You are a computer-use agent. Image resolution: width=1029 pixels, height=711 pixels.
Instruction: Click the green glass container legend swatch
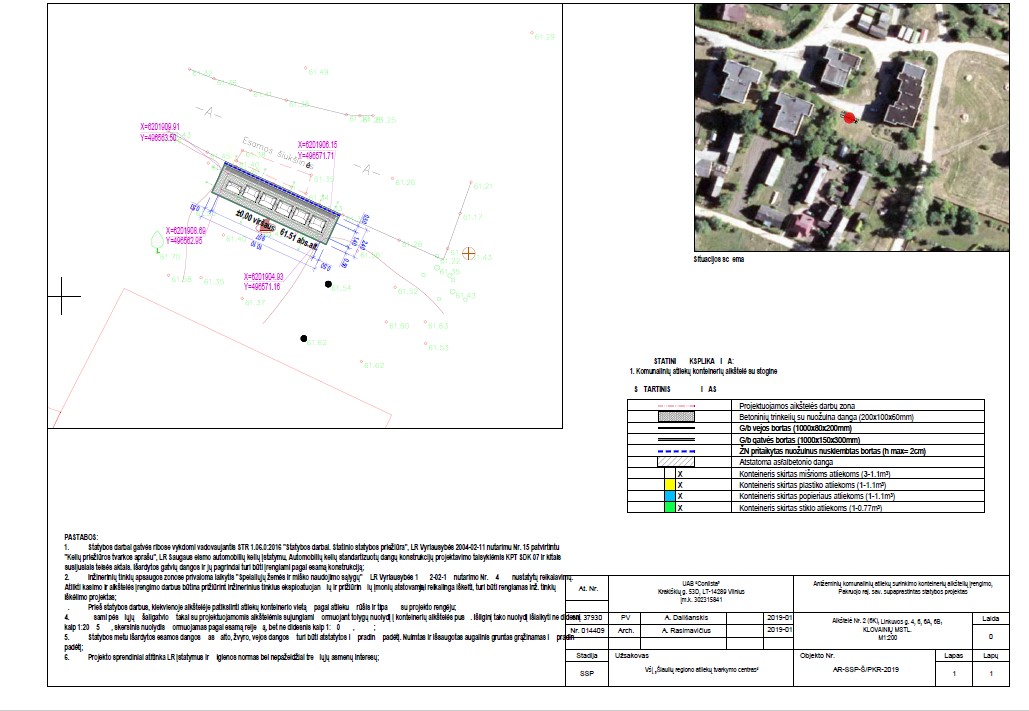tap(670, 507)
